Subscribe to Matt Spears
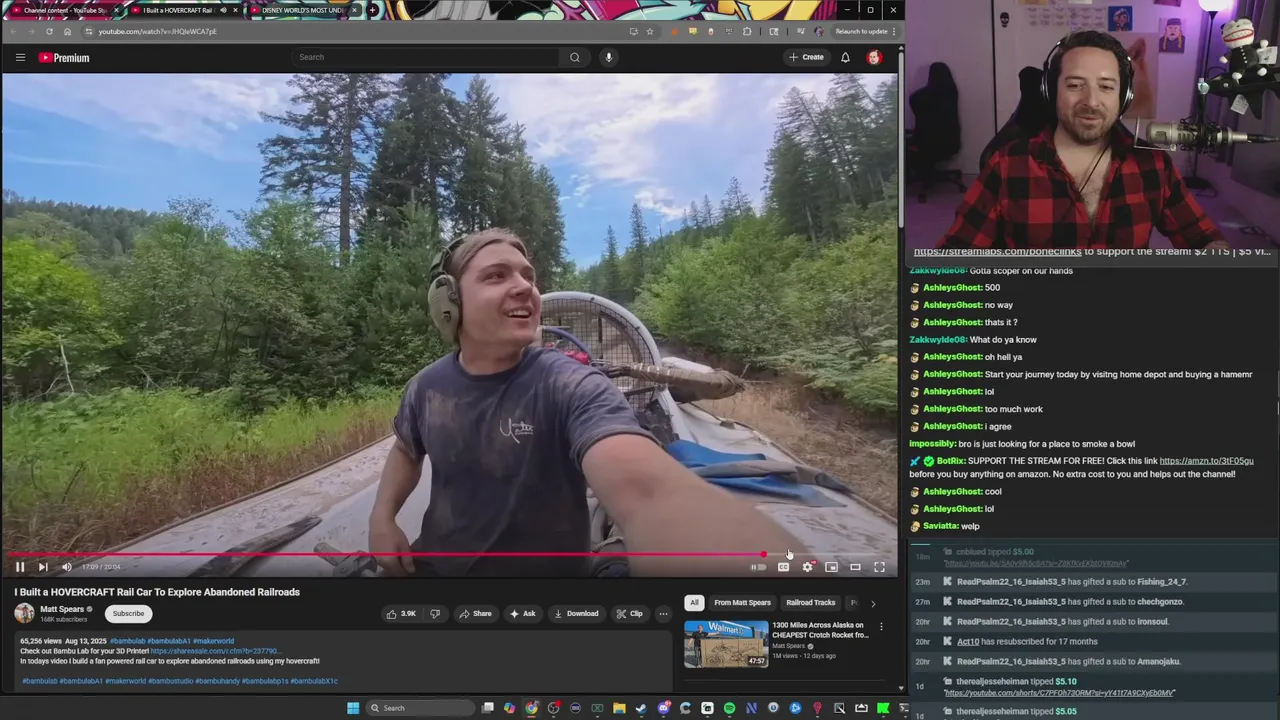The width and height of the screenshot is (1280, 720). 128,613
